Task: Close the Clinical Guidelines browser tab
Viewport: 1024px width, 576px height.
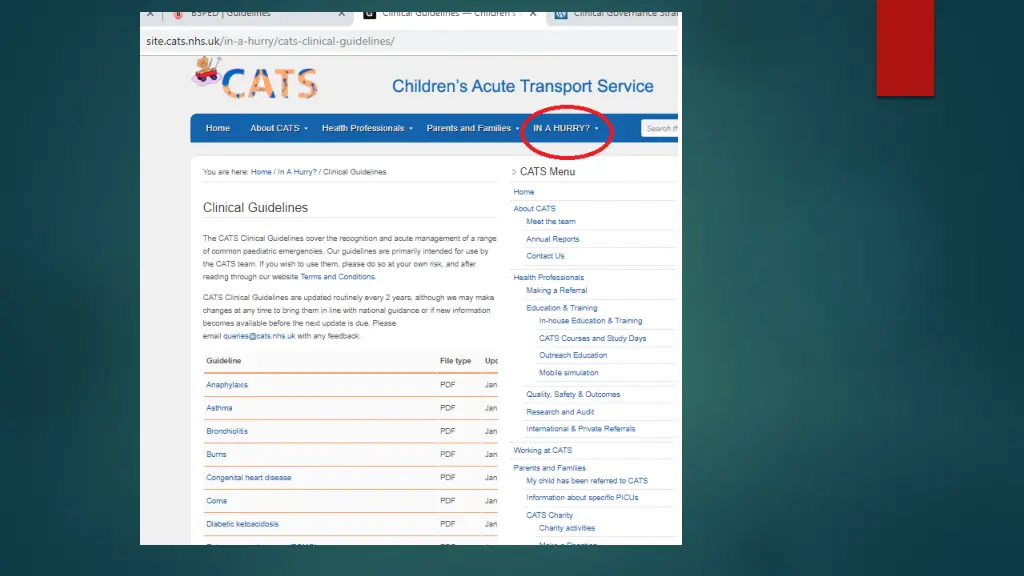Action: click(x=533, y=14)
